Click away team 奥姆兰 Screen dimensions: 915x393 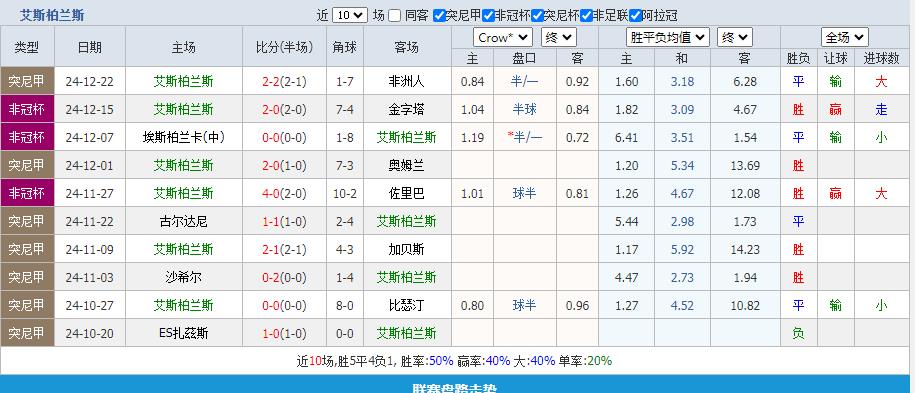(x=407, y=165)
